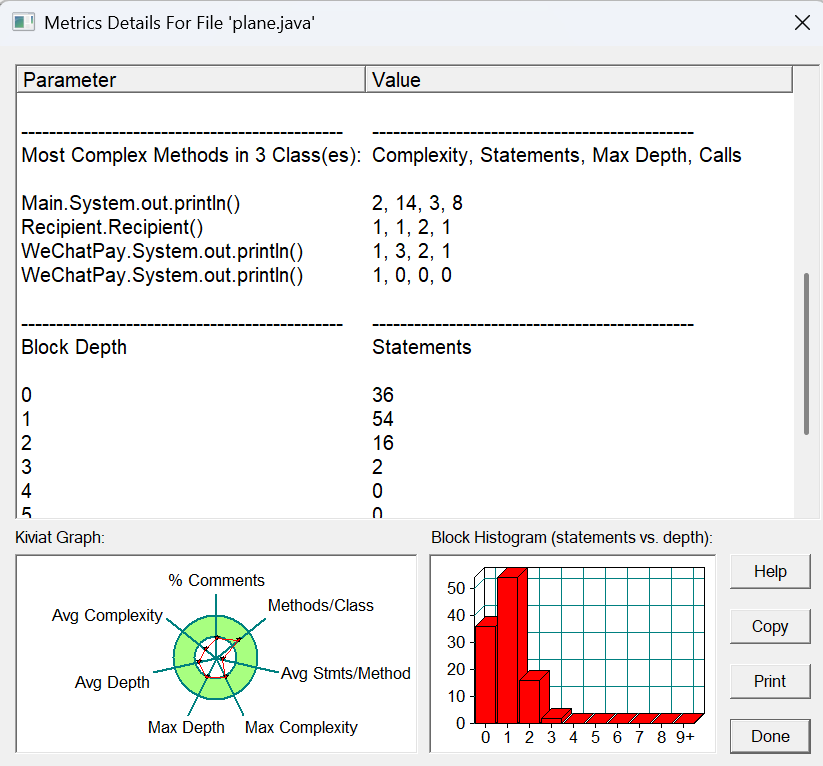Select the Main.System.out.println() row
This screenshot has height=766, width=823.
(131, 204)
